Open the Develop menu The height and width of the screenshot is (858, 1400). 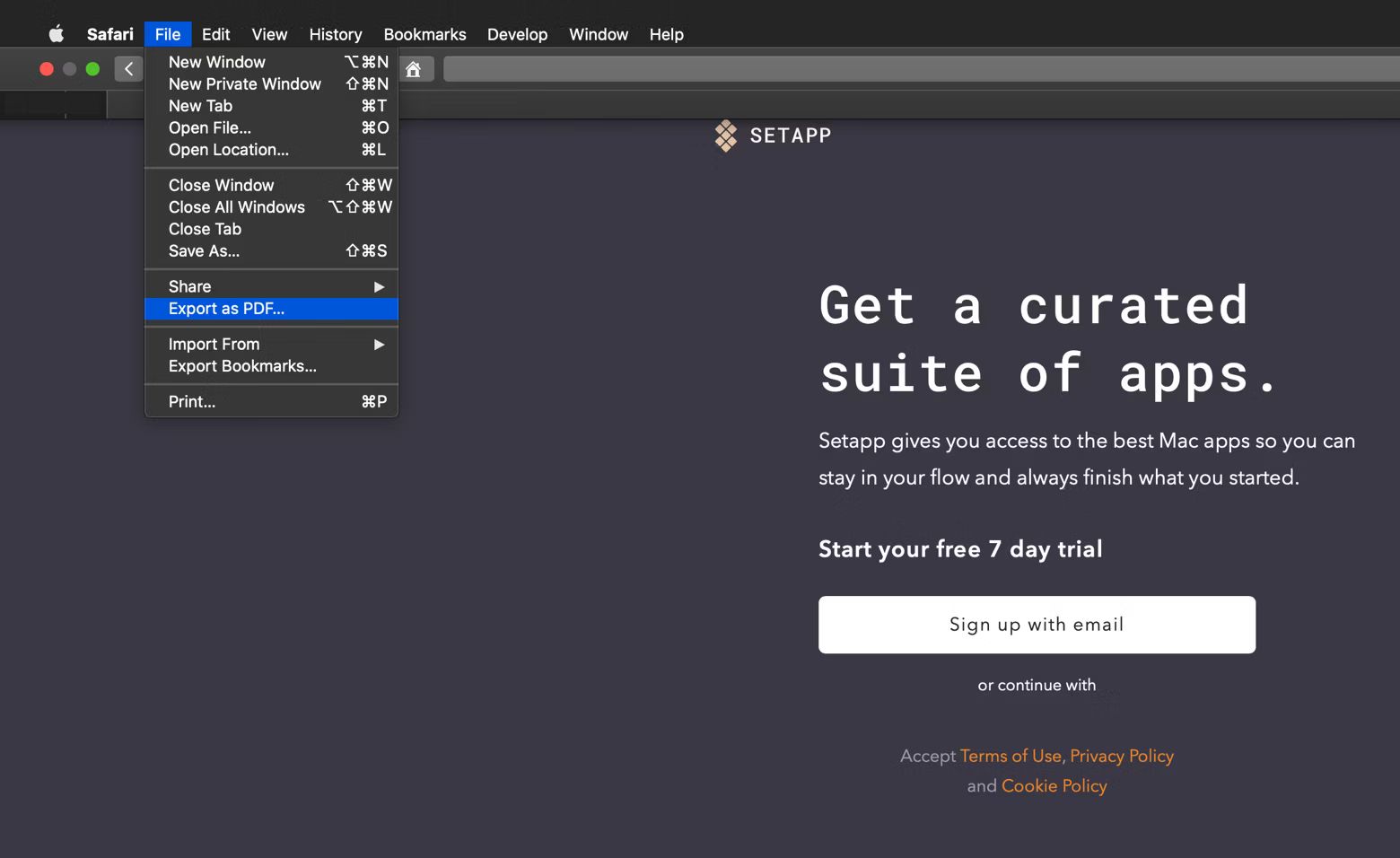pos(517,34)
